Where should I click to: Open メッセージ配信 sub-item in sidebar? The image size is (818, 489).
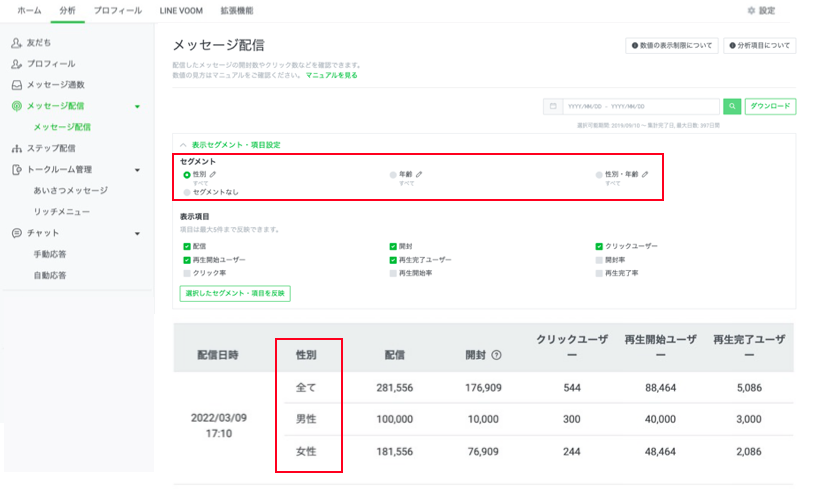62,127
